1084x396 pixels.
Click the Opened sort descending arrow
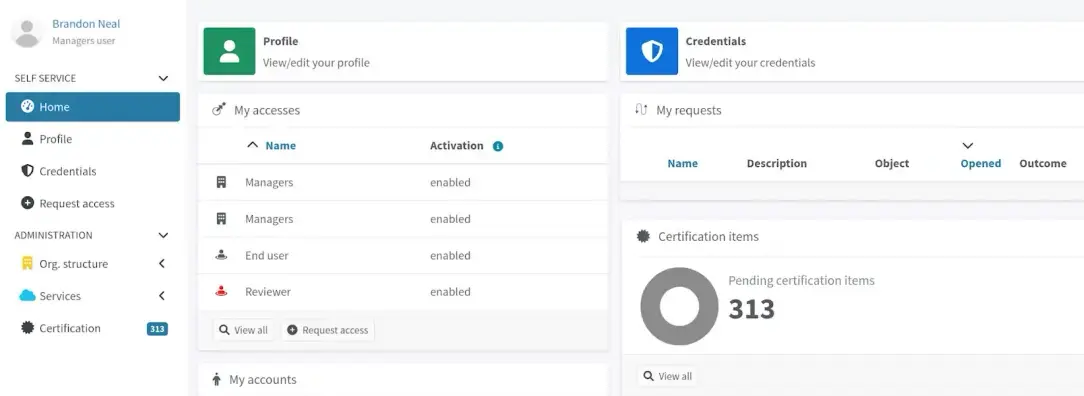pyautogui.click(x=968, y=146)
